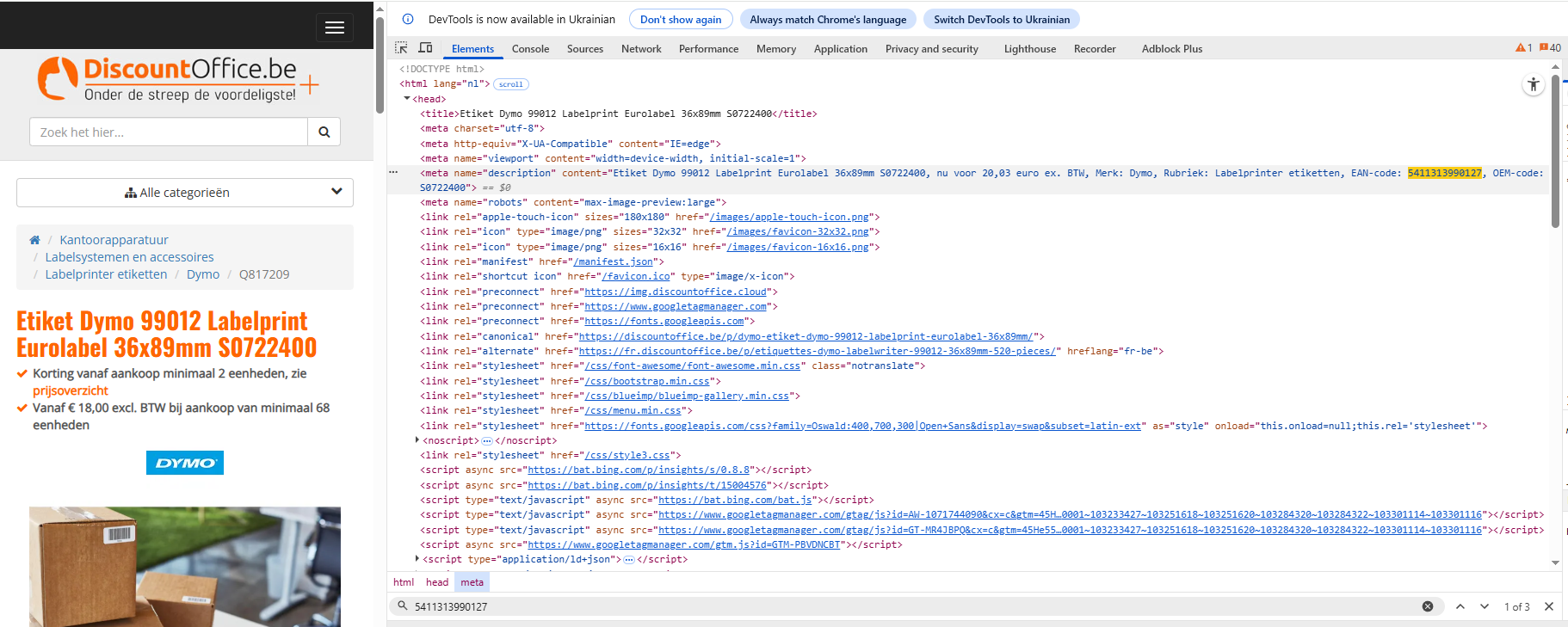Click the scroll badge on html tag
1568x627 pixels.
511,84
